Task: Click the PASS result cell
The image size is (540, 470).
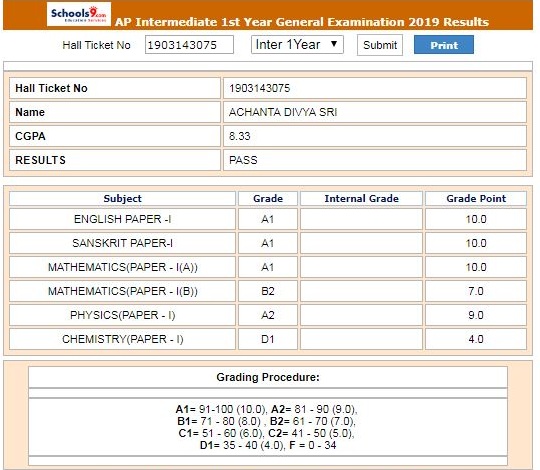Action: 375,160
